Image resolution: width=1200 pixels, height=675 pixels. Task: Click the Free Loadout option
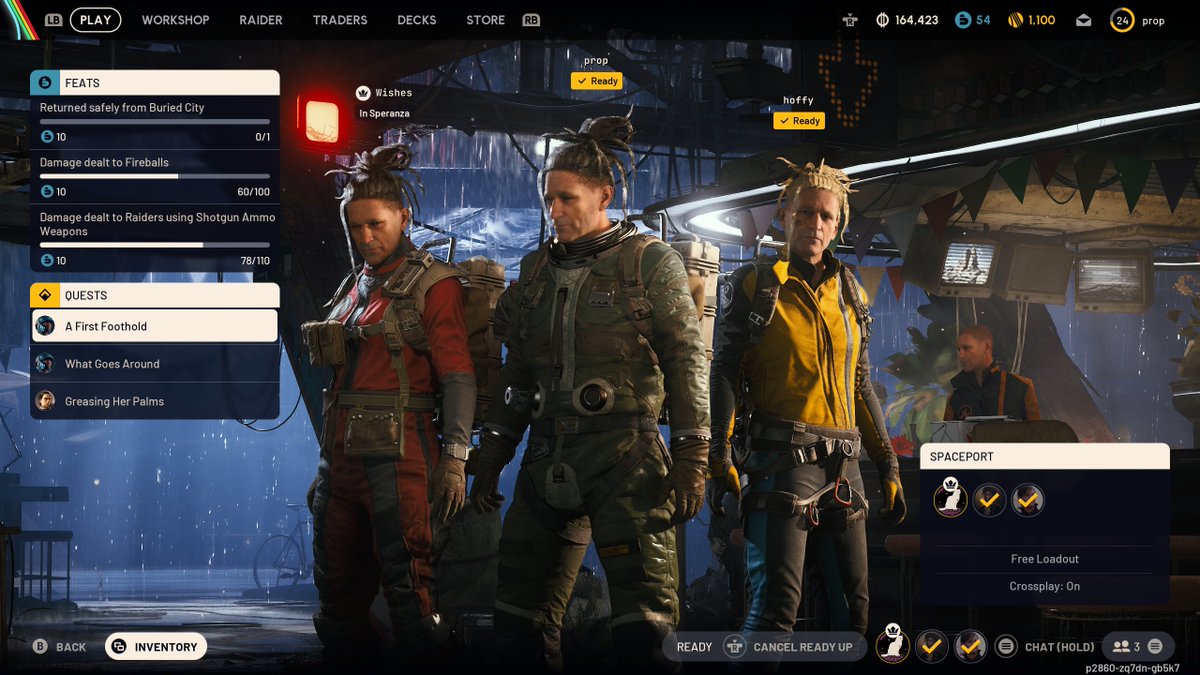[x=1045, y=559]
